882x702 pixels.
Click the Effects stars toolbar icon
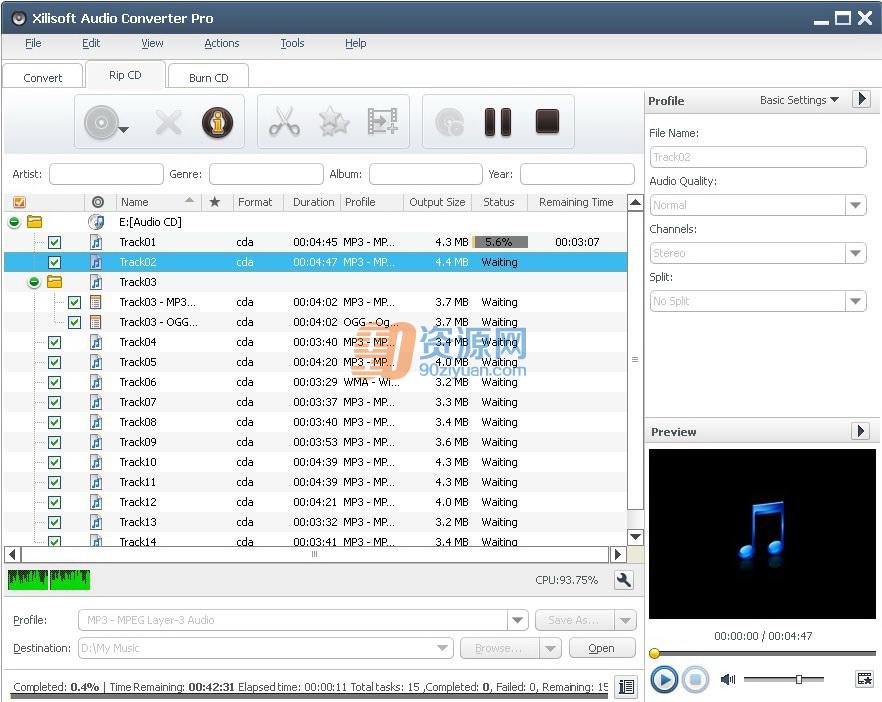click(x=334, y=122)
